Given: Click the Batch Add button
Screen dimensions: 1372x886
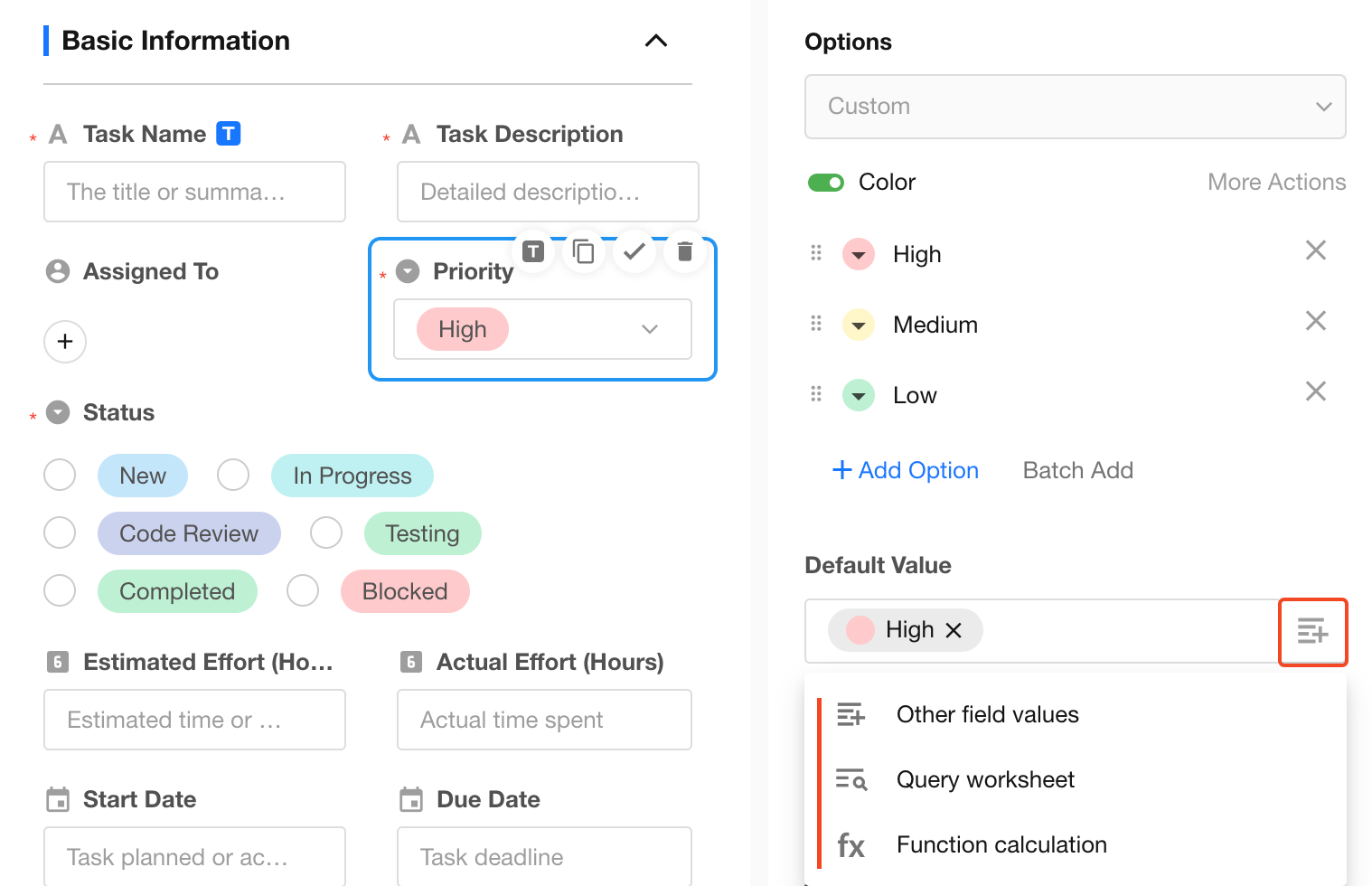Looking at the screenshot, I should (x=1077, y=470).
